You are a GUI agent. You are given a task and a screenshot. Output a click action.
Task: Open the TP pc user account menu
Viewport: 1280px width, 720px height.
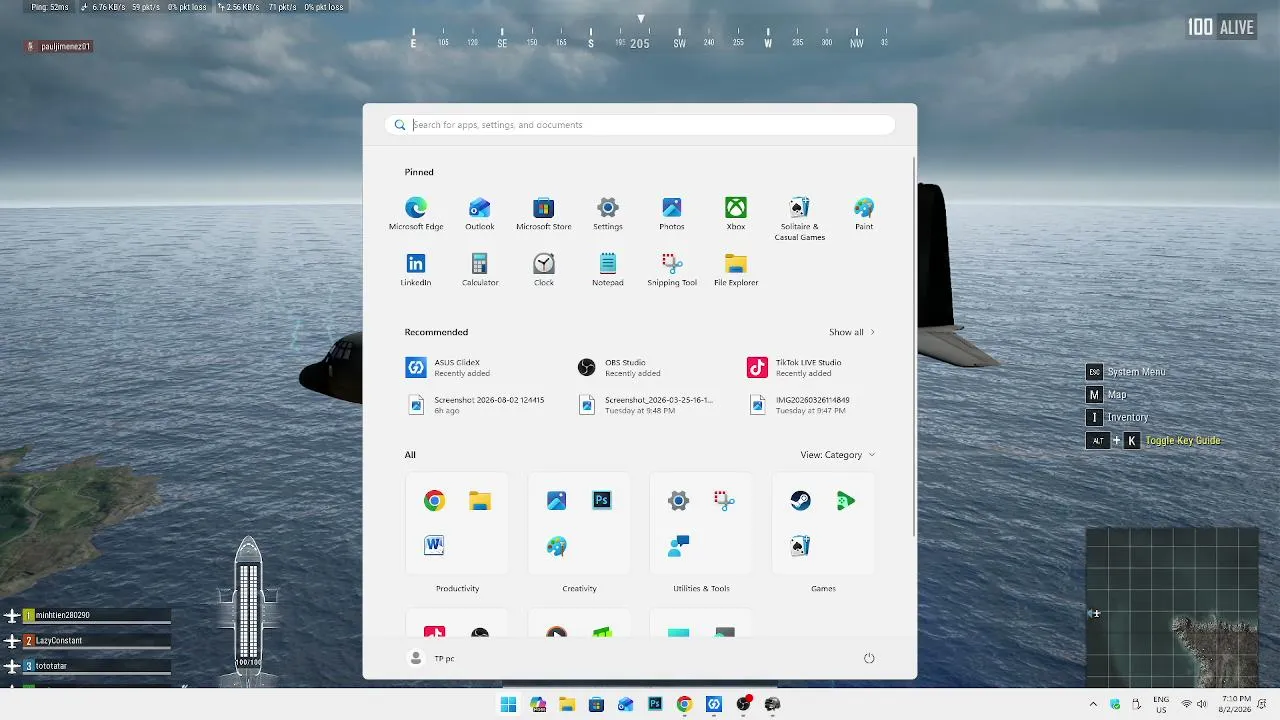click(x=432, y=658)
